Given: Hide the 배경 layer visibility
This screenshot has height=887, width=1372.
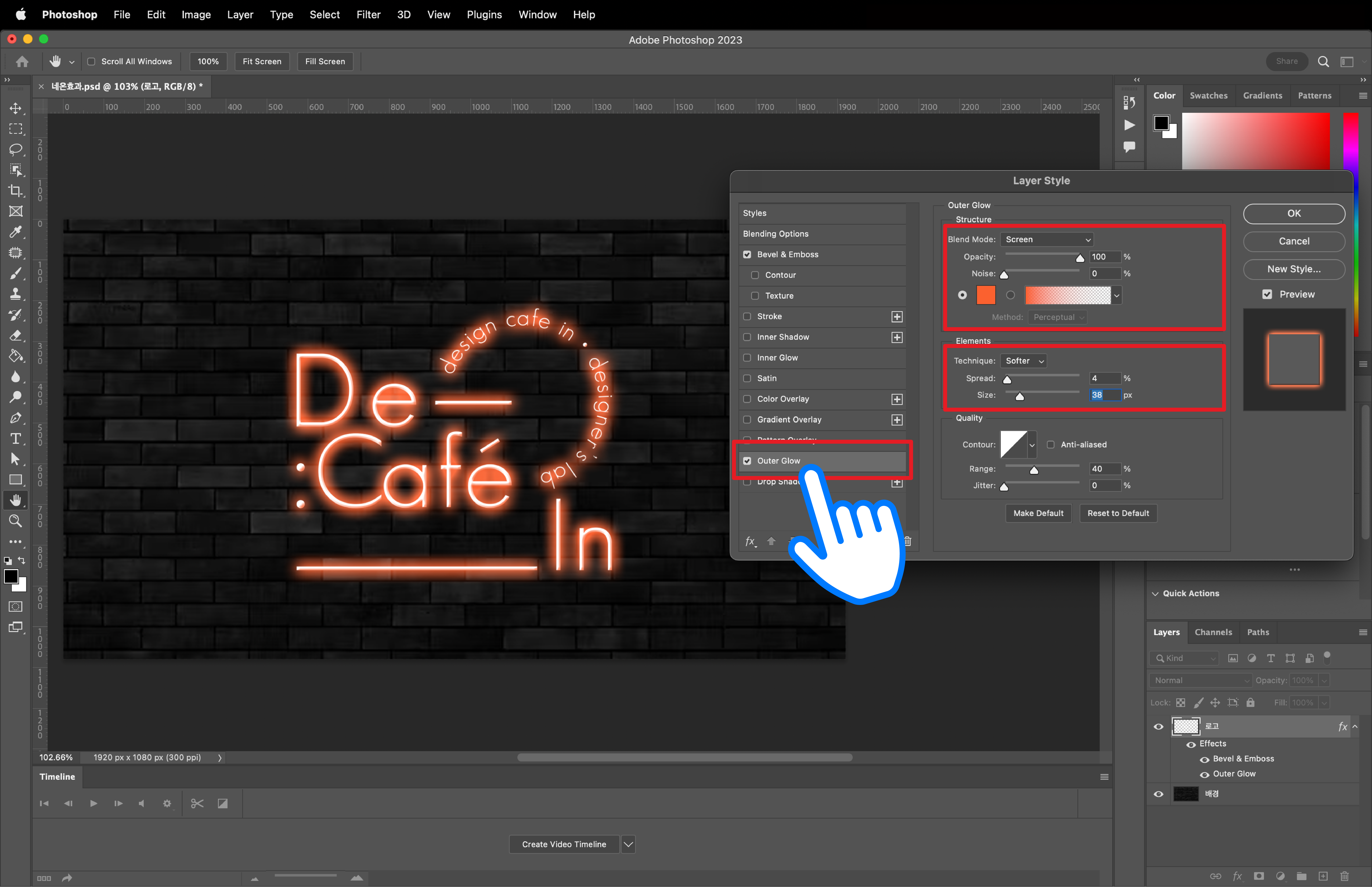Looking at the screenshot, I should point(1158,794).
